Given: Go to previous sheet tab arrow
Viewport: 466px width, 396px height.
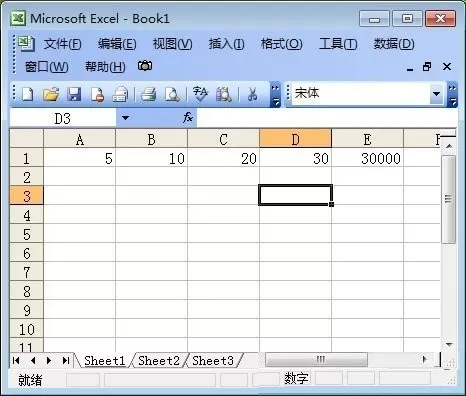Looking at the screenshot, I should (33, 360).
